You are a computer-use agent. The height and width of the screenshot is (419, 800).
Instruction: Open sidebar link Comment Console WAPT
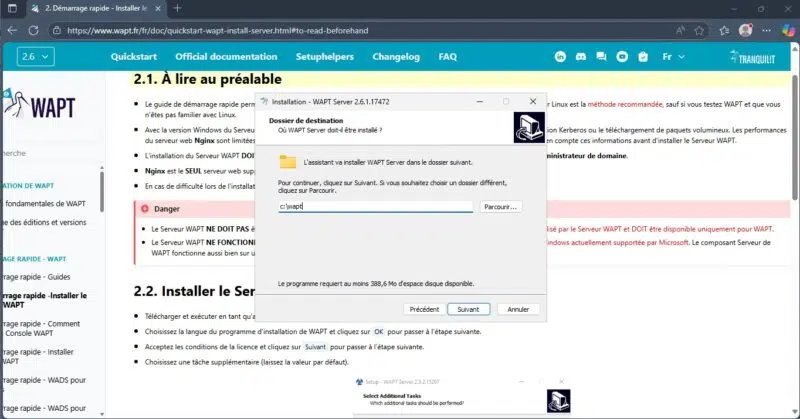[x=41, y=328]
